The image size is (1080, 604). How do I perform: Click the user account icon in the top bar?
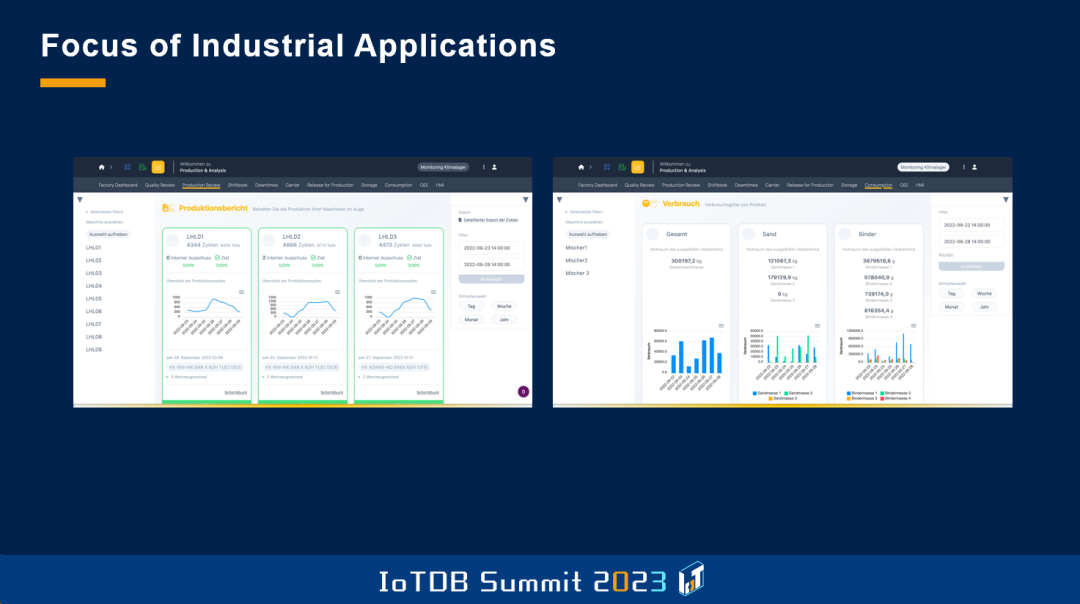point(494,167)
